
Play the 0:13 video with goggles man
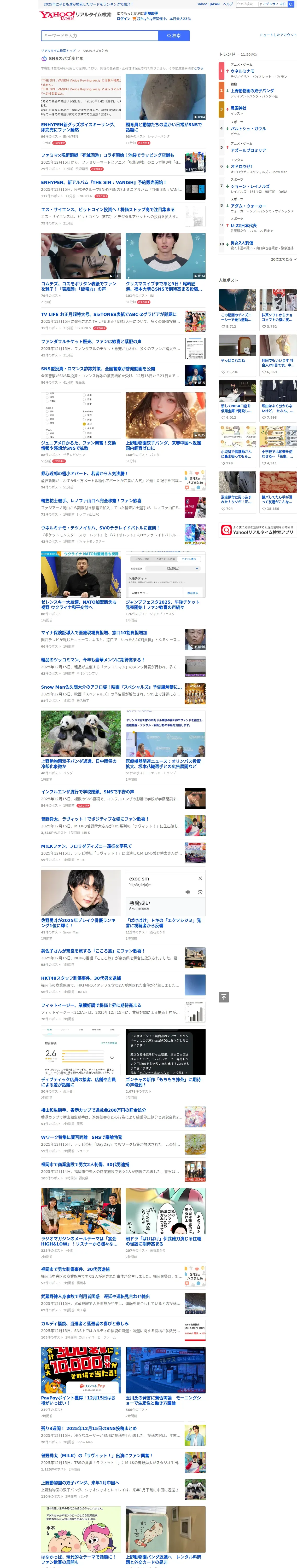click(81, 256)
